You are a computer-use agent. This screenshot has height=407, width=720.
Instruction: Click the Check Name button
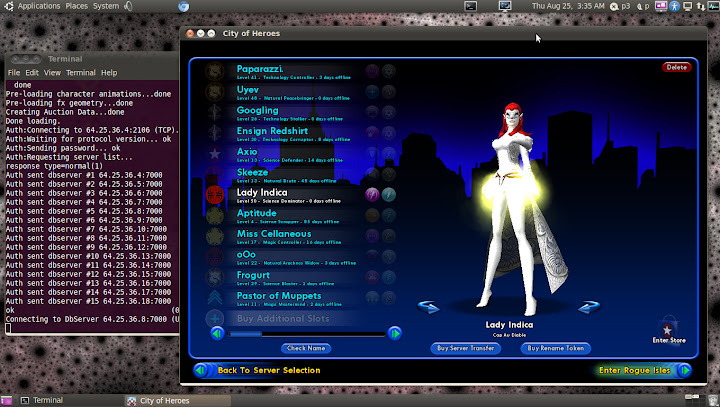pos(306,348)
